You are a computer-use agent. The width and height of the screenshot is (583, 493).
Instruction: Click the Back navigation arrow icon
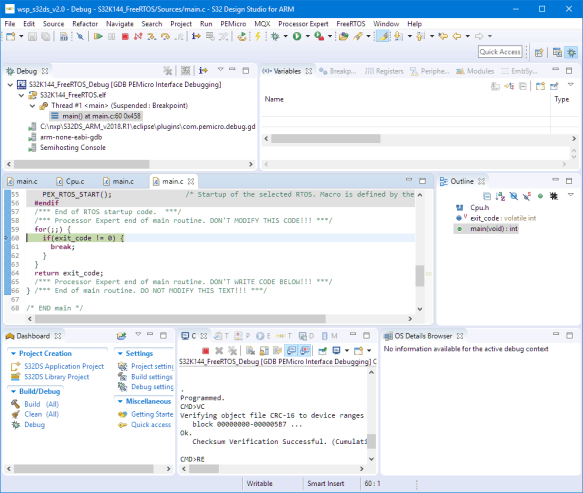tap(457, 36)
